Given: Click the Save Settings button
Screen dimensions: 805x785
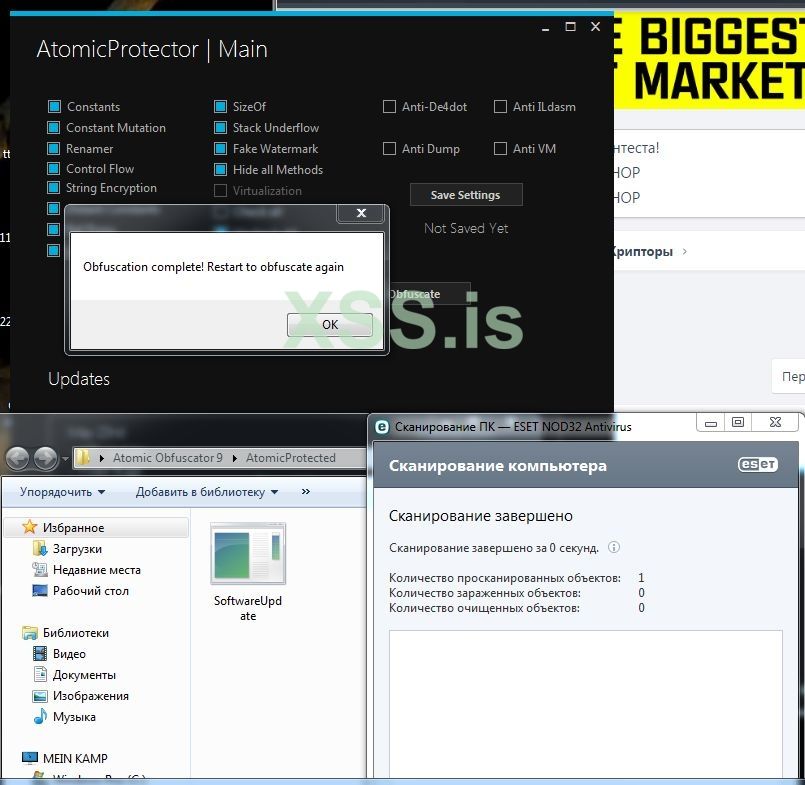Looking at the screenshot, I should (466, 195).
